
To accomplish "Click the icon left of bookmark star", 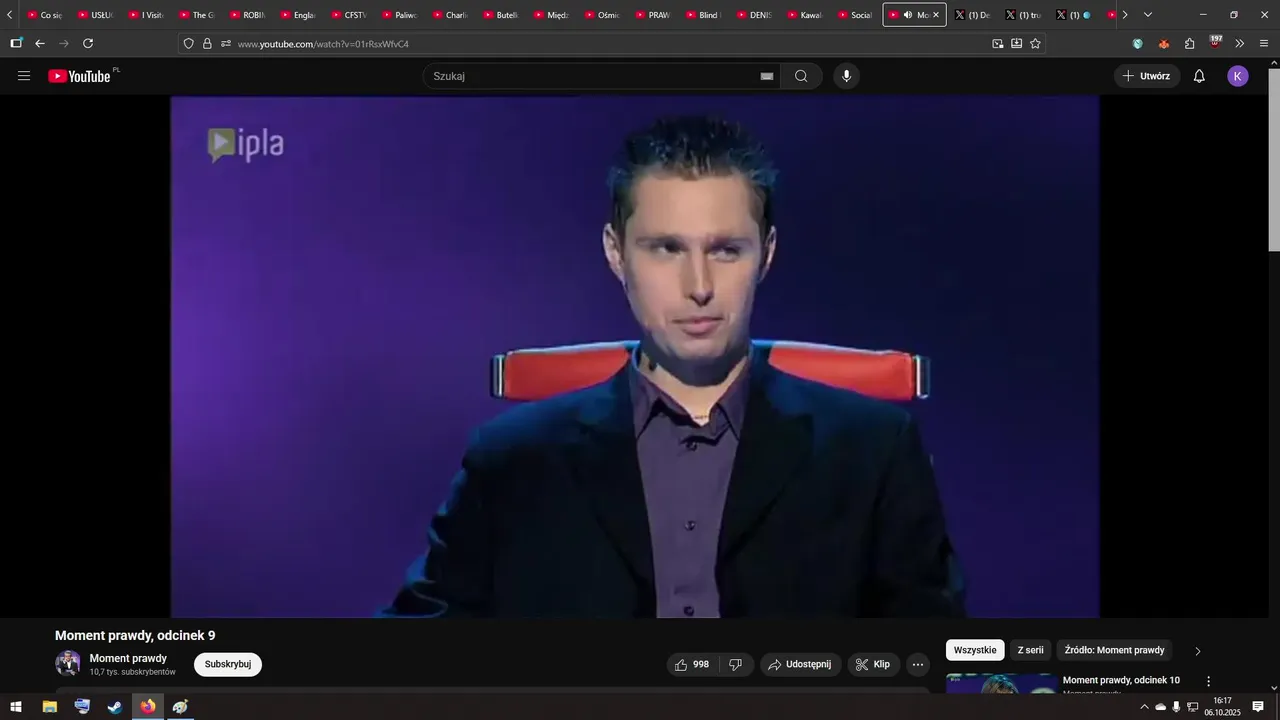I will (x=1016, y=43).
